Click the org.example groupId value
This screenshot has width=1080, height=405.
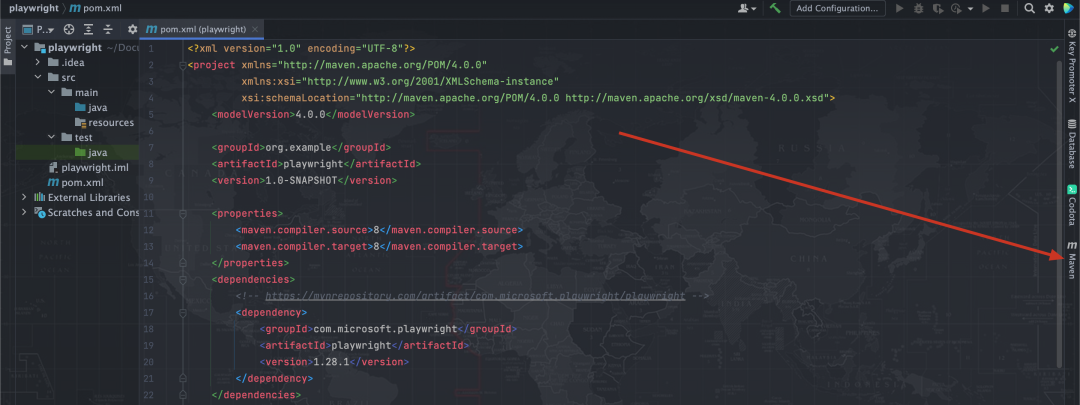[x=298, y=147]
